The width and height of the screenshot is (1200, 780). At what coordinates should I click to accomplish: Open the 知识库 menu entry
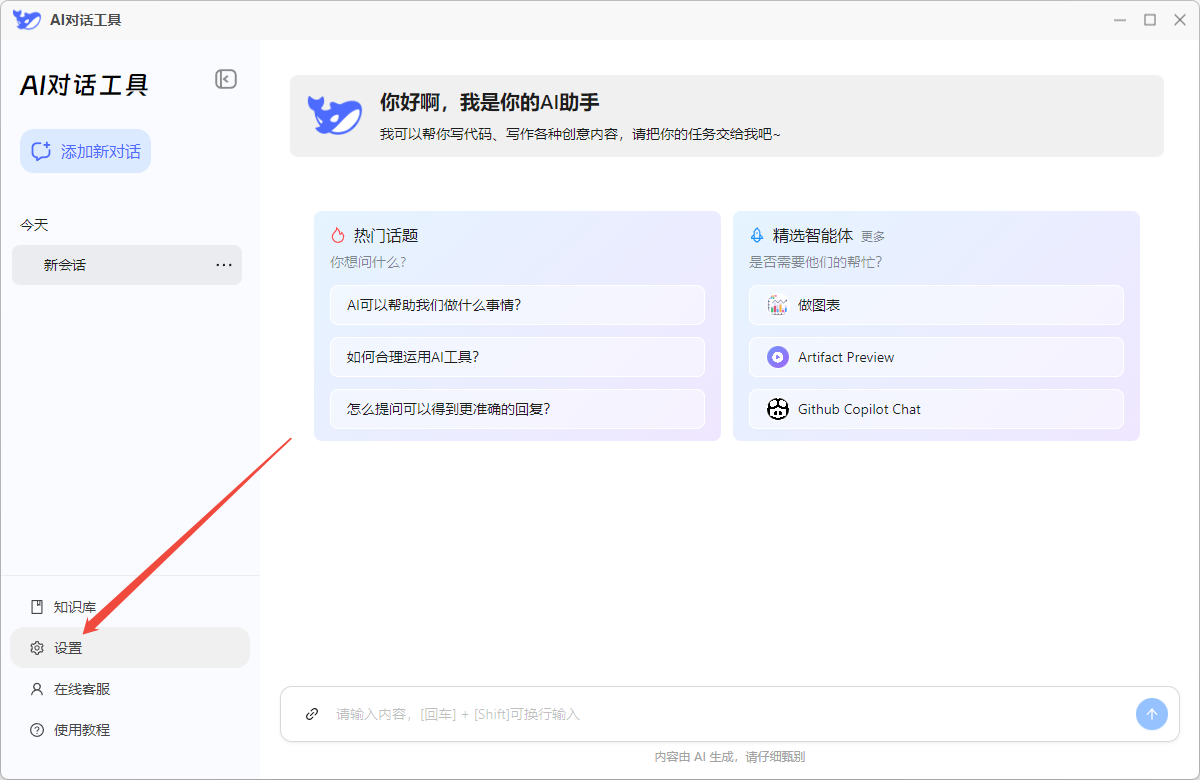[x=130, y=607]
